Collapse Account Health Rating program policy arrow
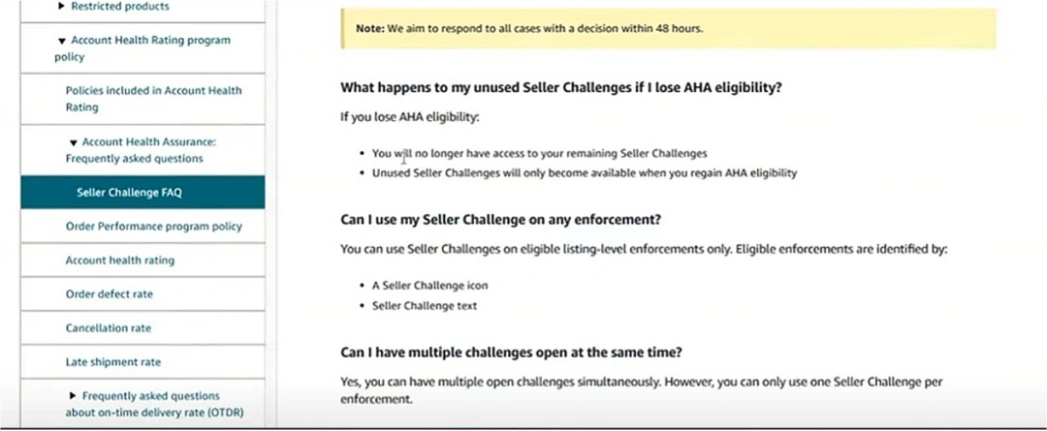The image size is (1047, 431). (62, 41)
